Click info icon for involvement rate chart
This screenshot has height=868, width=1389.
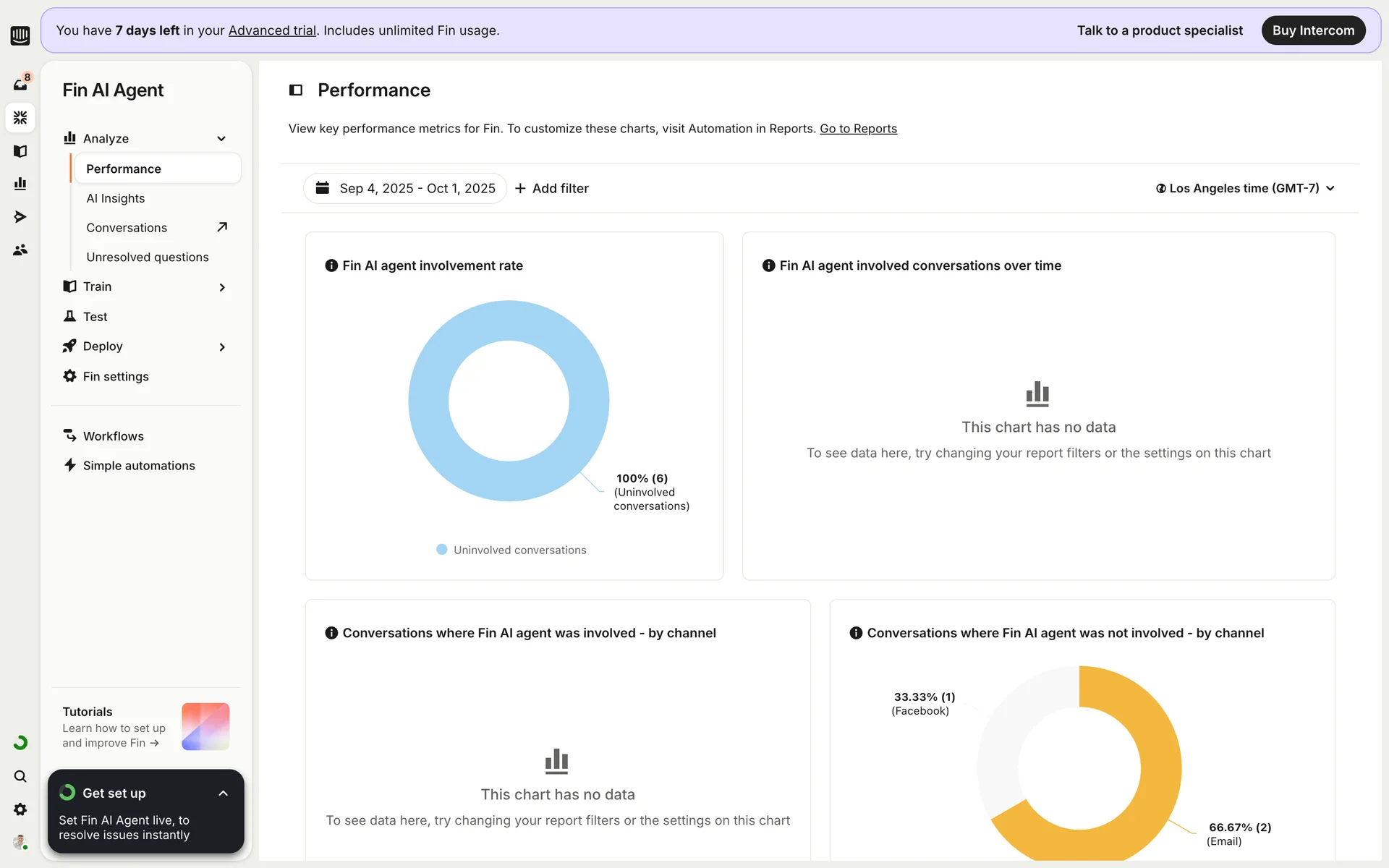tap(331, 265)
